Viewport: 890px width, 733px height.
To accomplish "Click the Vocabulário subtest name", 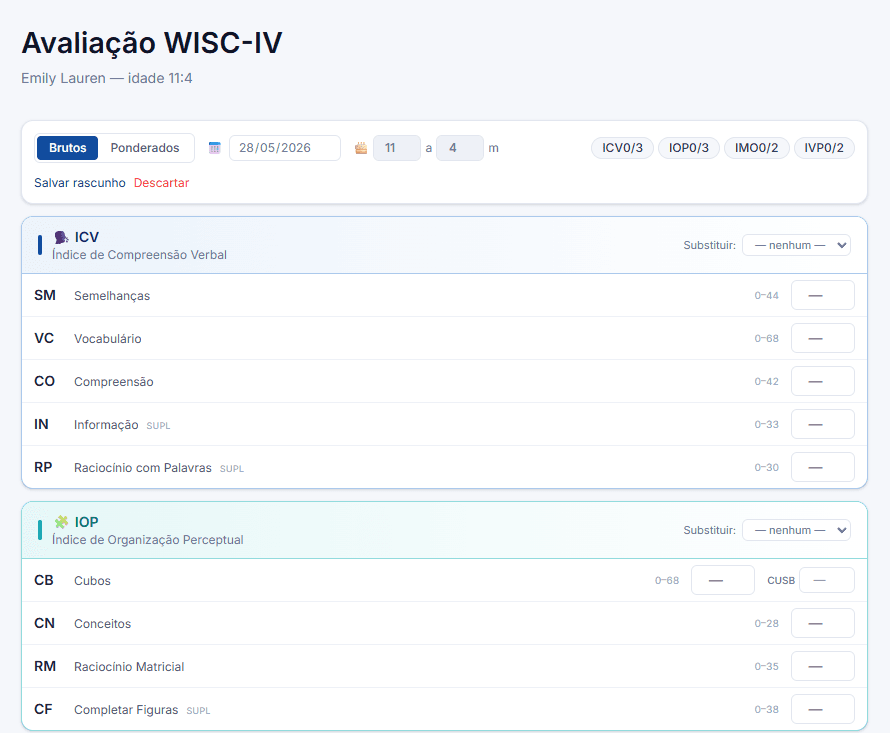I will point(108,339).
